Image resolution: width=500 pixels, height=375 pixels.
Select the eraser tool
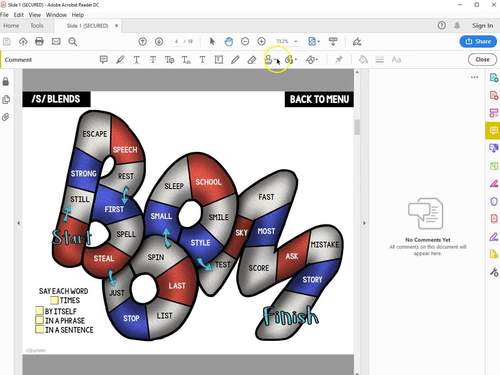[252, 60]
